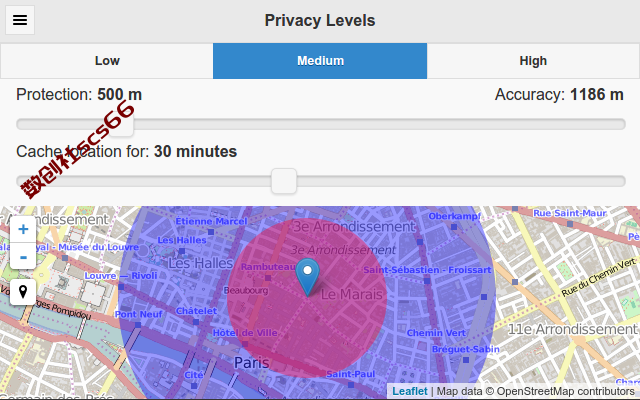Screen dimensions: 640x400
Task: Click the Rue Saint-Maur station label
Action: (570, 213)
